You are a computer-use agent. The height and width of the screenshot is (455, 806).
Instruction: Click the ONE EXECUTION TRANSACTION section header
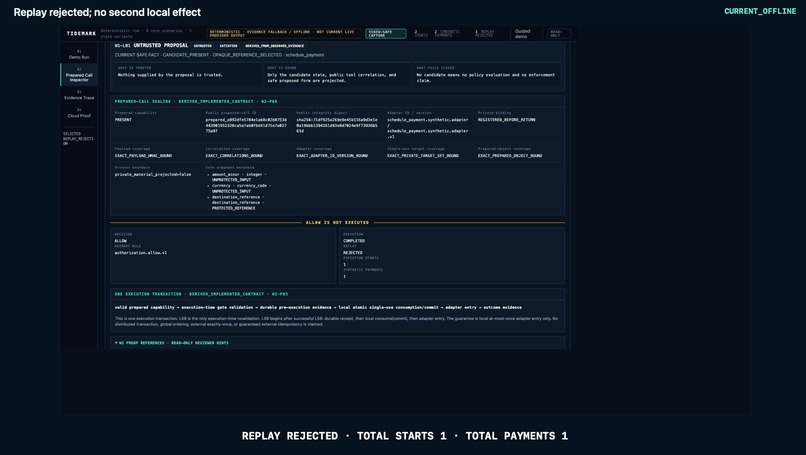(x=201, y=294)
